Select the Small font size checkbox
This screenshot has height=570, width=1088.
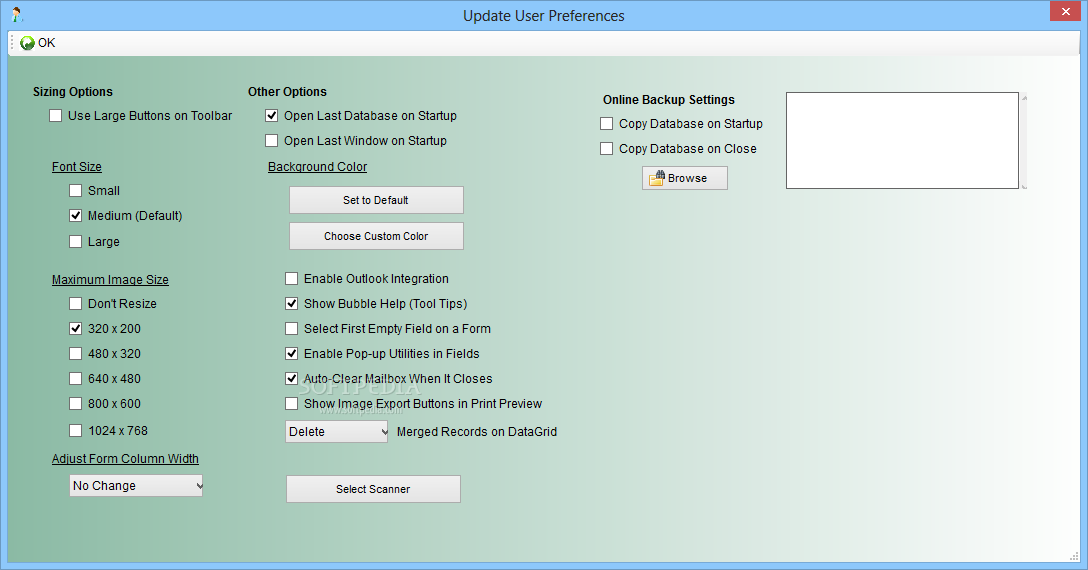76,190
